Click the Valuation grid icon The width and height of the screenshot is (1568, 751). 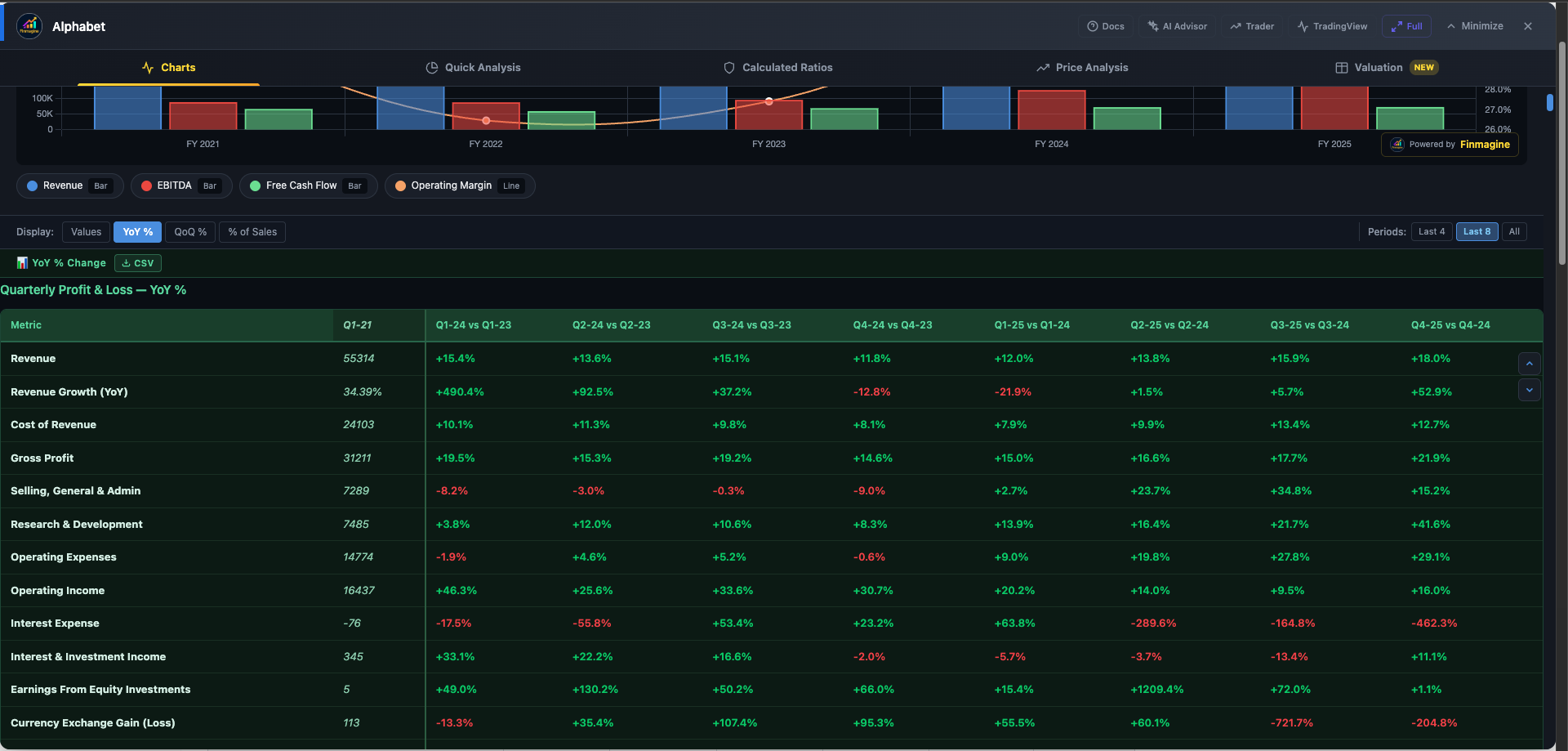1340,67
